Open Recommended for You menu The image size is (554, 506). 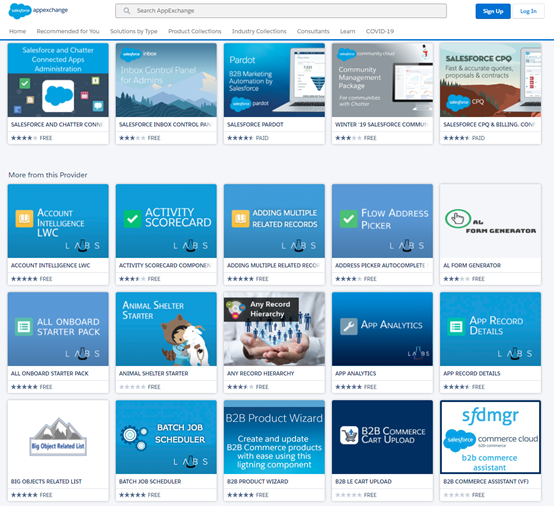point(68,31)
